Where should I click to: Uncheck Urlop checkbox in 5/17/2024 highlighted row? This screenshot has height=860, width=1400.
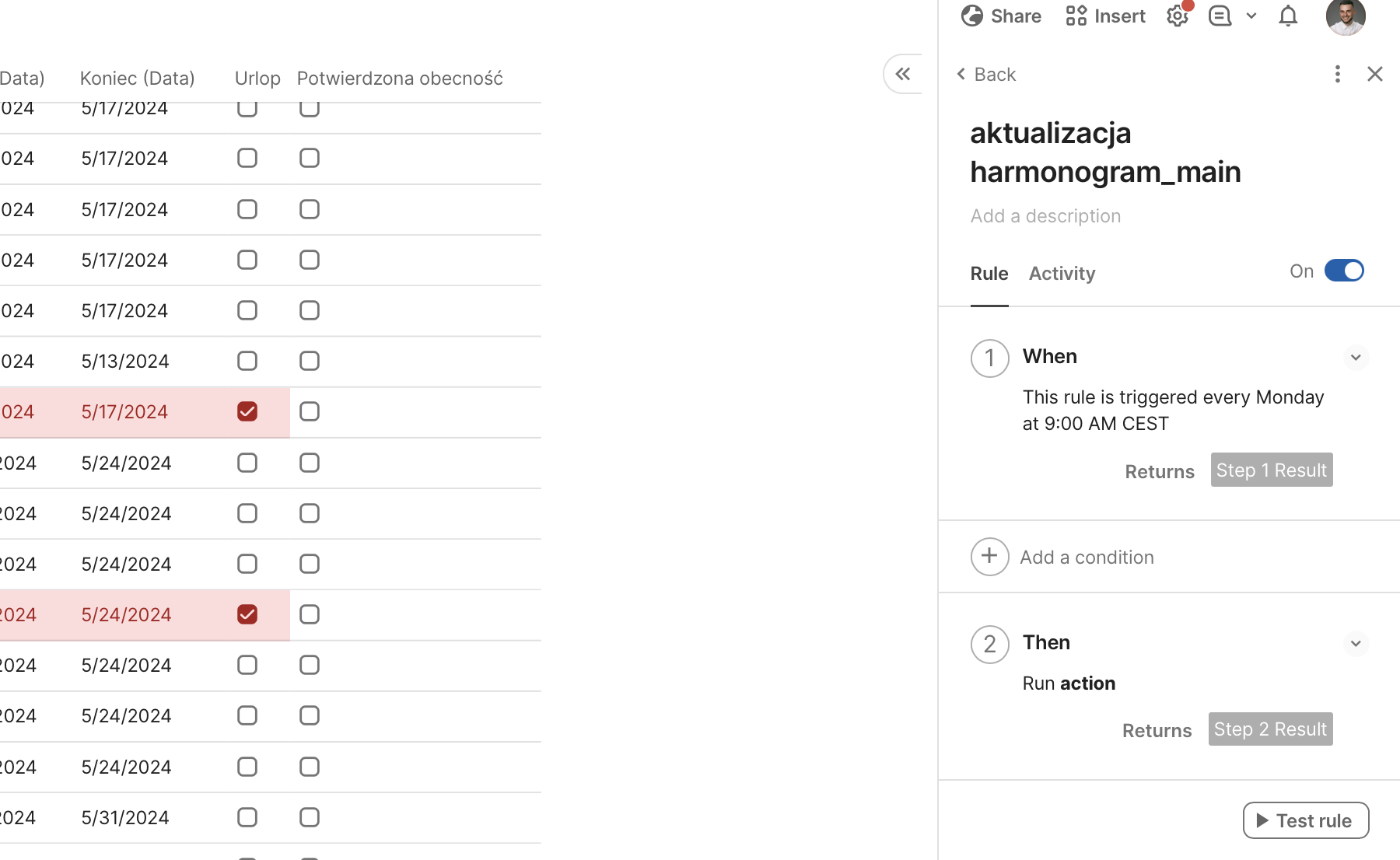coord(247,411)
